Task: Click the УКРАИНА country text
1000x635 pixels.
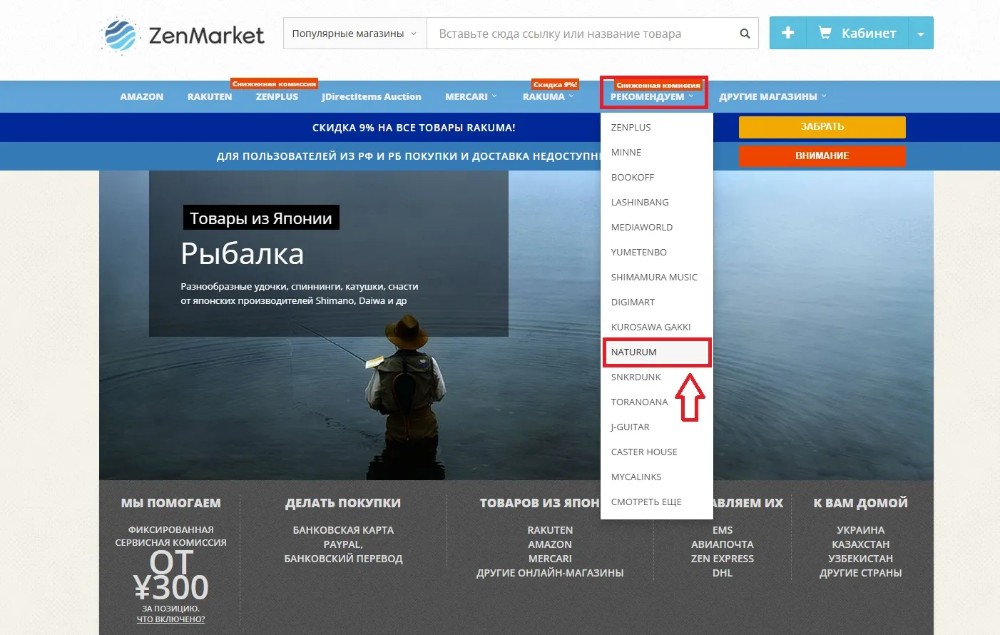Action: pyautogui.click(x=860, y=530)
